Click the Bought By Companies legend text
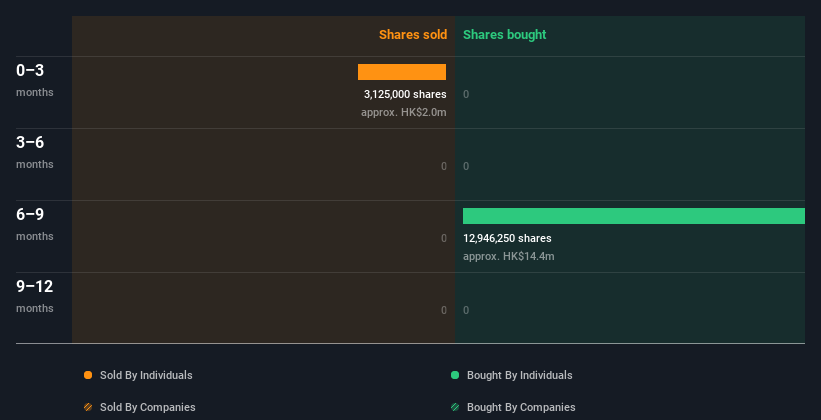This screenshot has width=821, height=420. (x=521, y=407)
